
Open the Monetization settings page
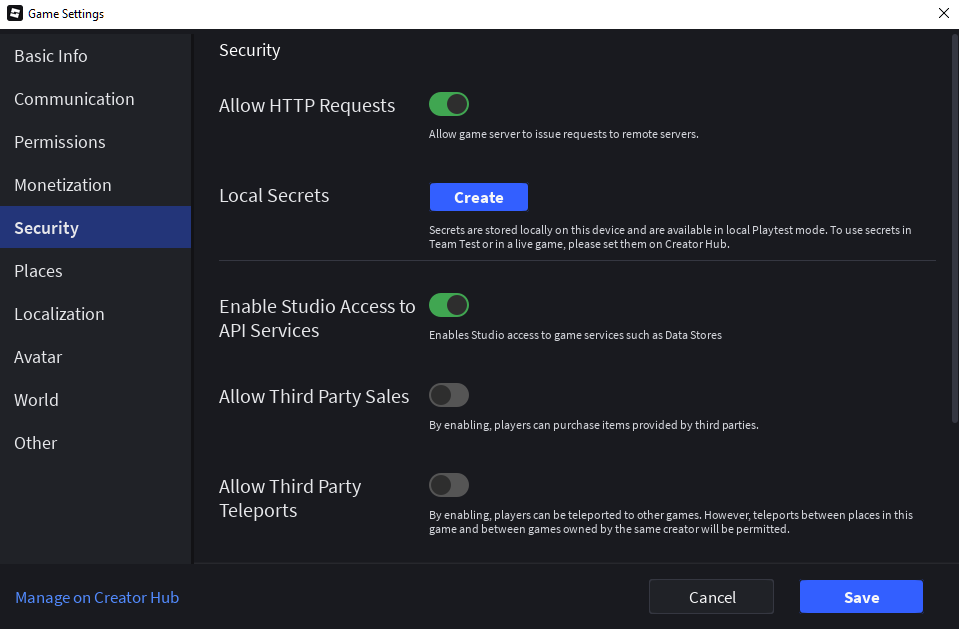point(63,185)
